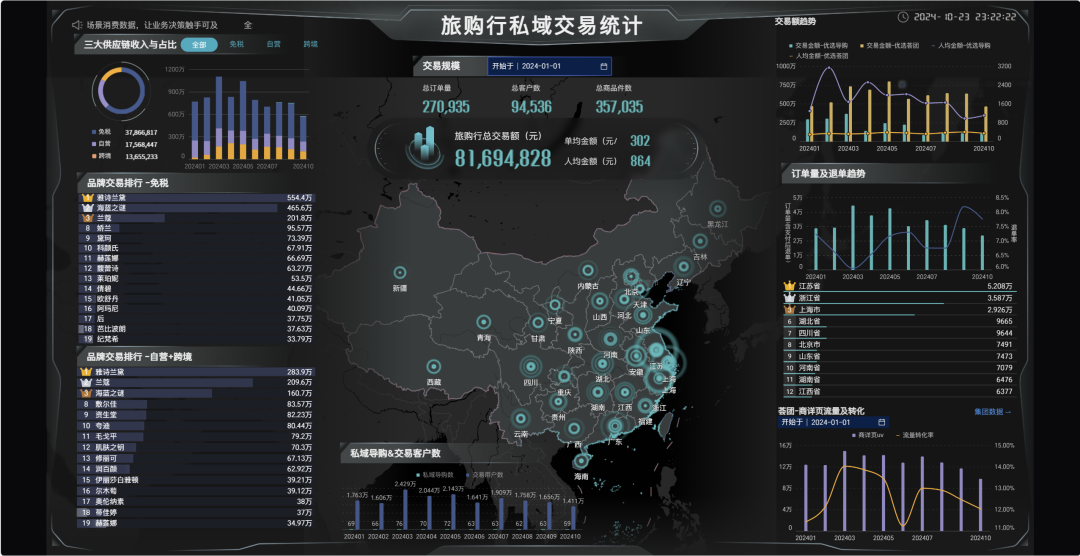Click the donut chart of supply chain share
The width and height of the screenshot is (1080, 556).
[122, 92]
